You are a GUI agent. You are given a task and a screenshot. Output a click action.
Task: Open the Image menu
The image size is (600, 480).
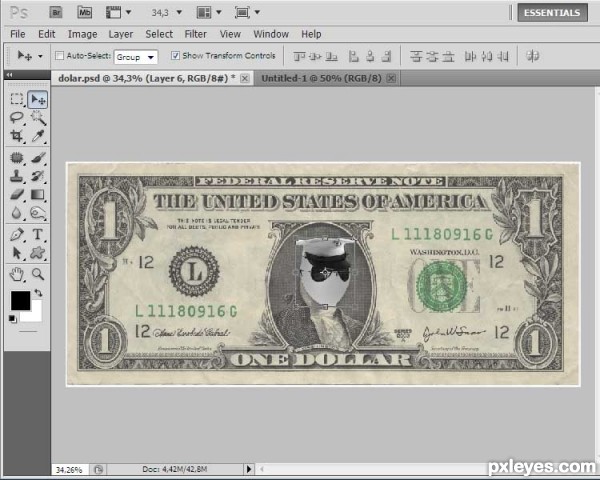[82, 34]
